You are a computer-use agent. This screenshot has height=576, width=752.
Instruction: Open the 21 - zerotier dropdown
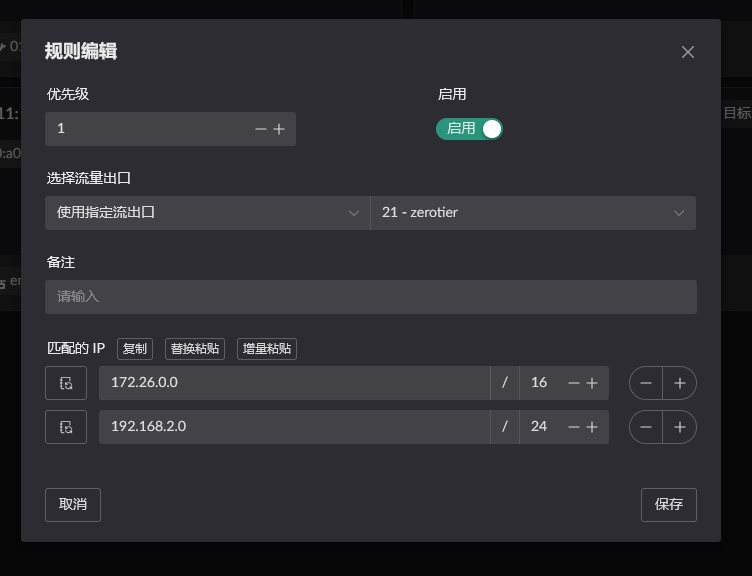coord(532,213)
